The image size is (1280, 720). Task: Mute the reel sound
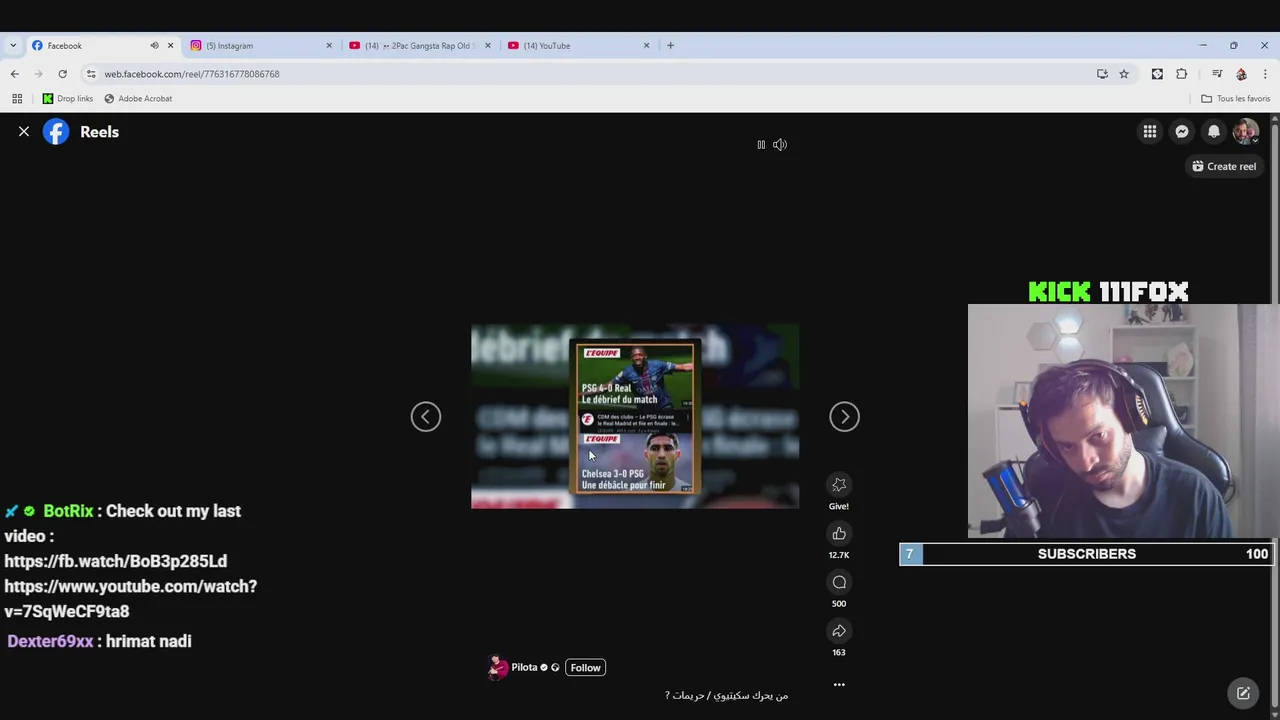click(780, 145)
